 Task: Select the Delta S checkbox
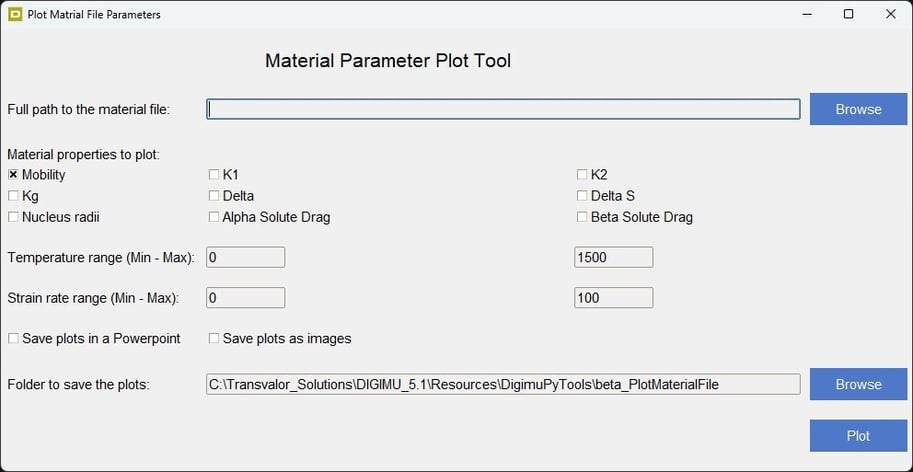[582, 196]
